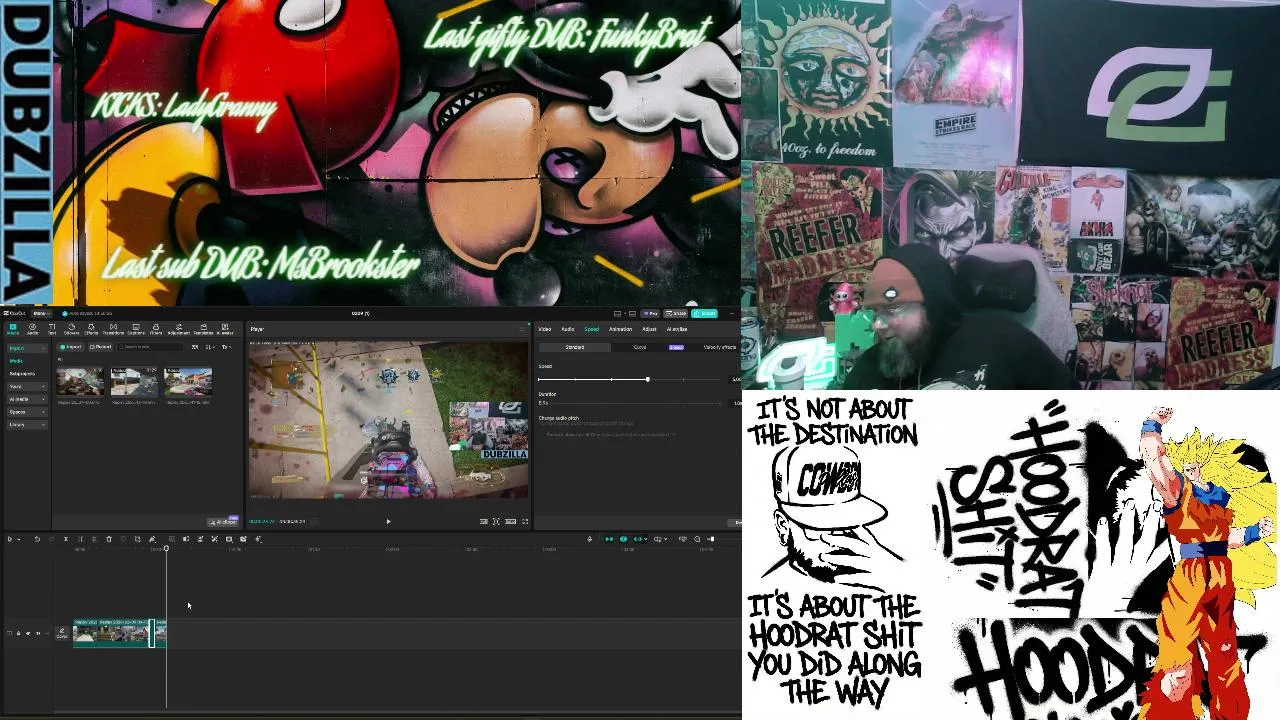Image resolution: width=1280 pixels, height=720 pixels.
Task: Select the Curve speed mode
Action: pyautogui.click(x=640, y=347)
